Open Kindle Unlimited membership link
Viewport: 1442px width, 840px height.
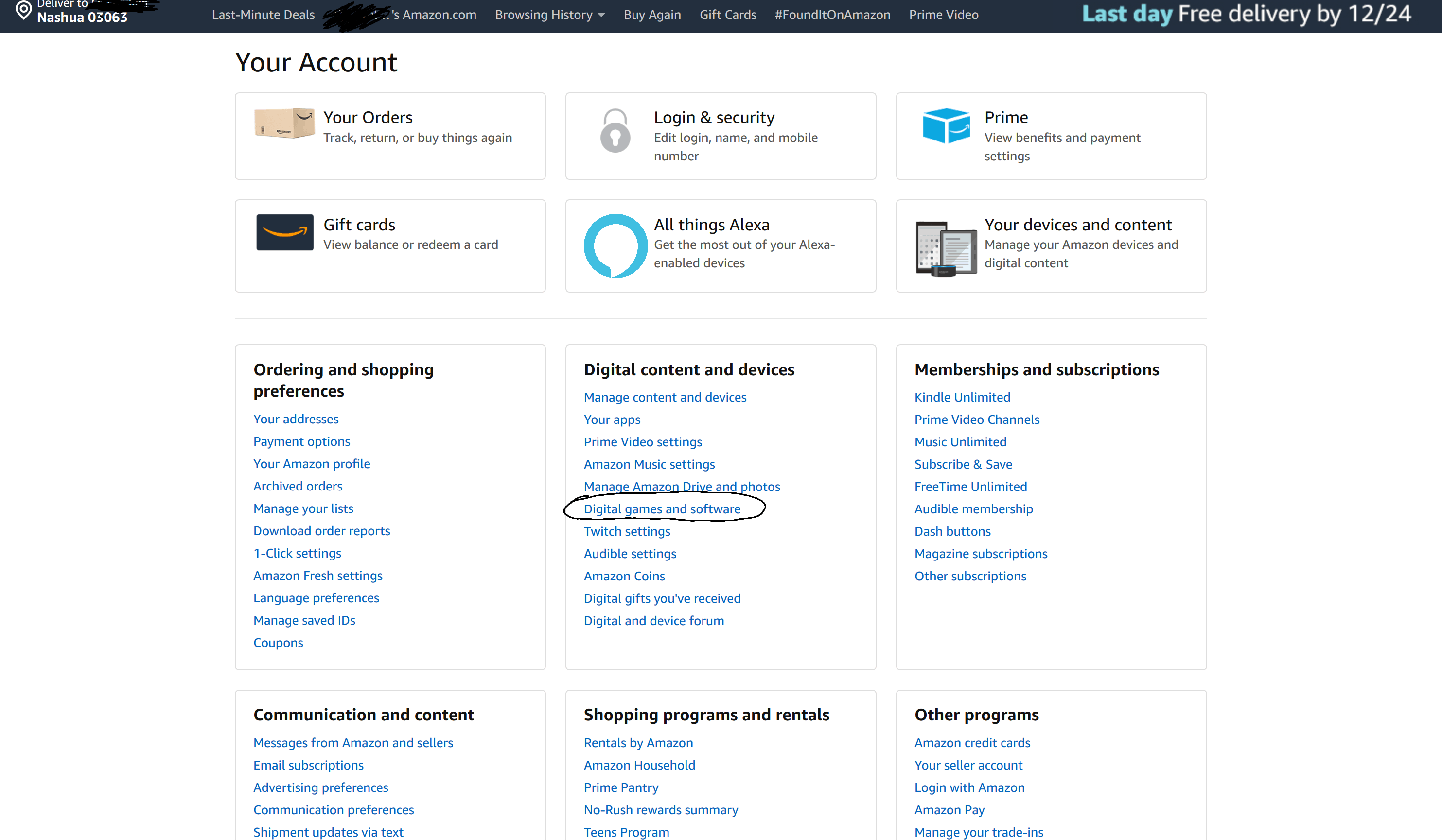pyautogui.click(x=962, y=397)
